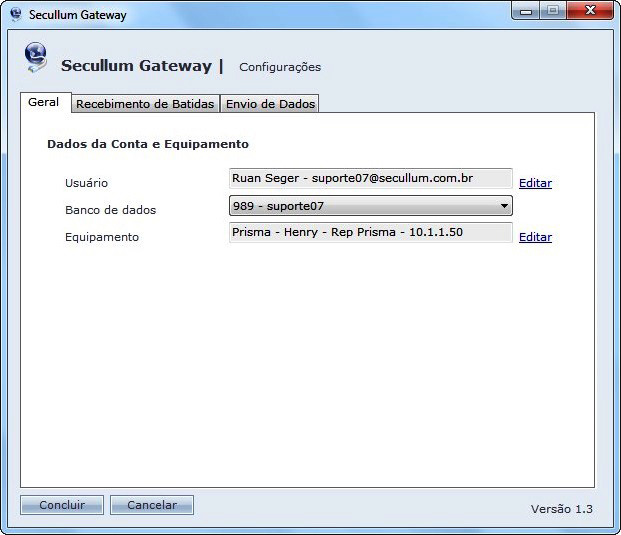Click Editar link next to Usuário field

coord(535,183)
